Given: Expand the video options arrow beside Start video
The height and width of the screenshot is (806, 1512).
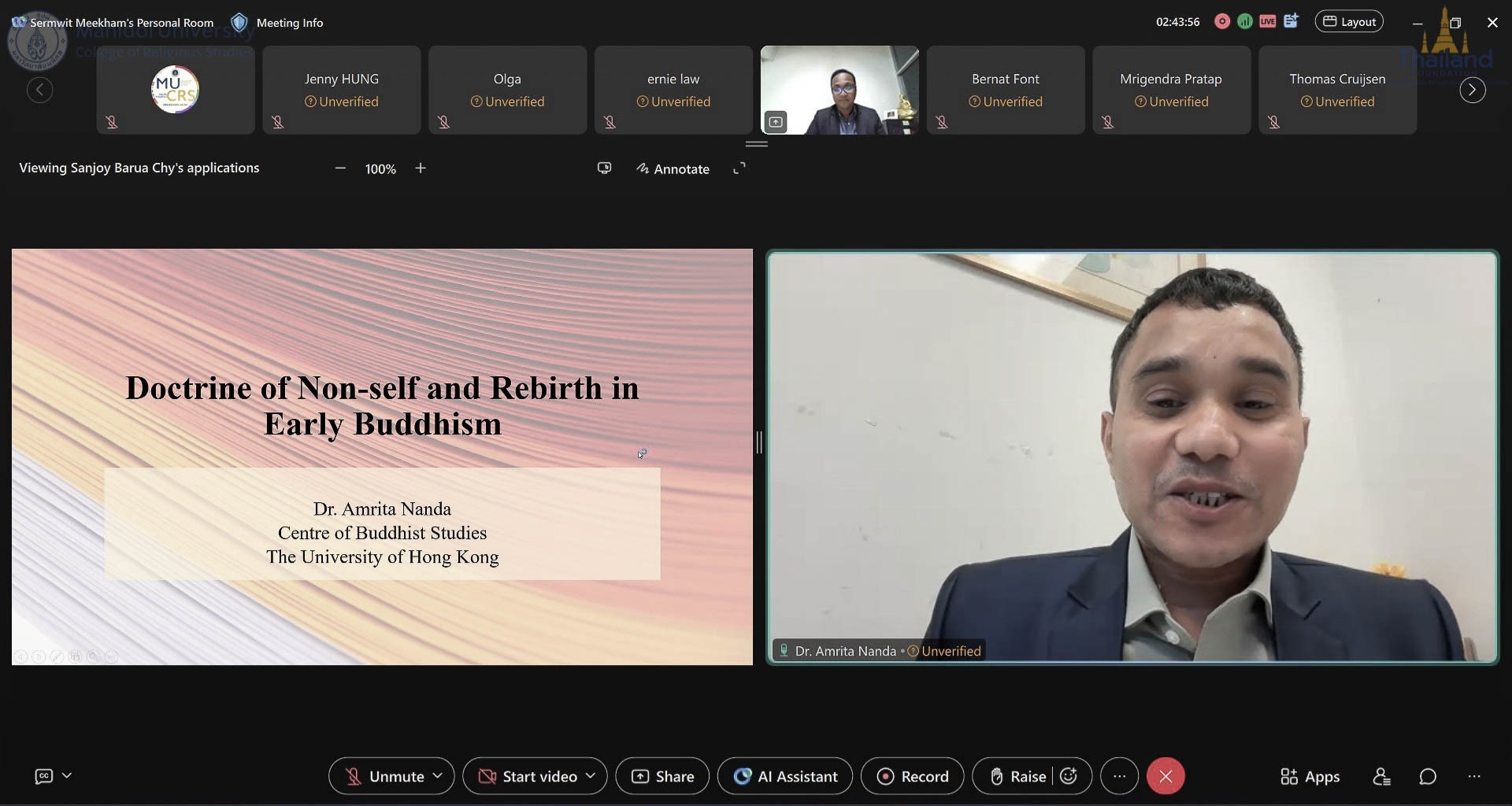Looking at the screenshot, I should (x=590, y=776).
